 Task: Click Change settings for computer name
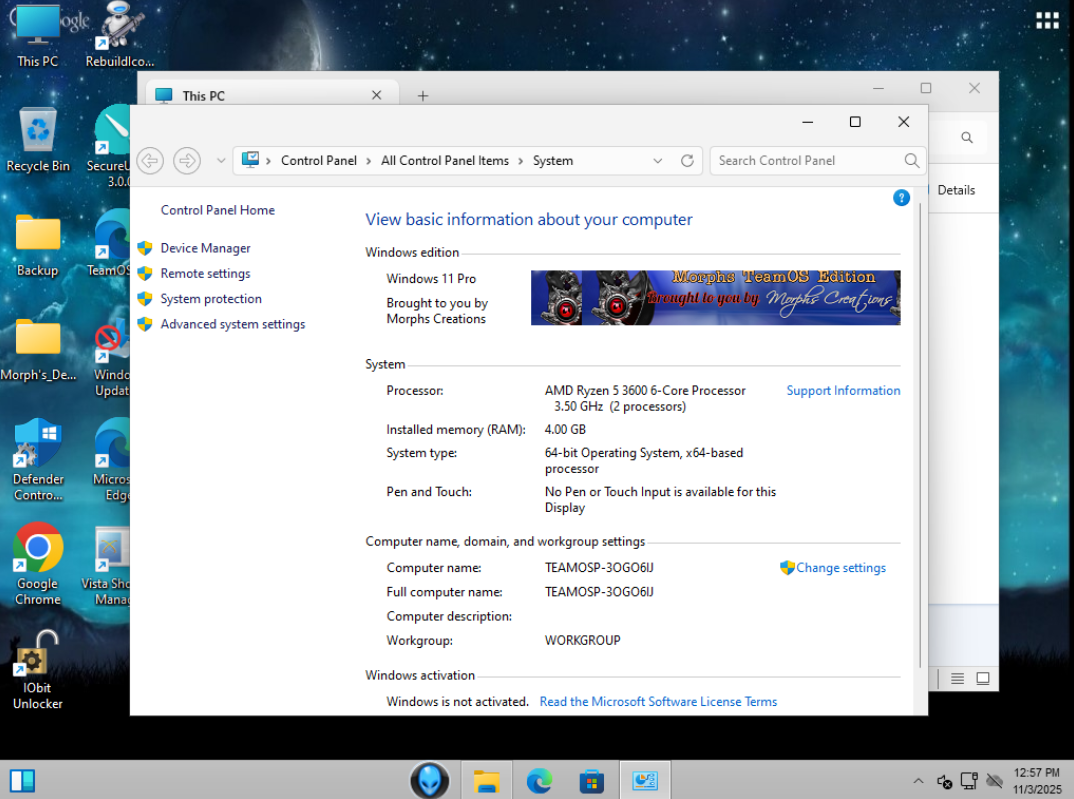pos(840,568)
